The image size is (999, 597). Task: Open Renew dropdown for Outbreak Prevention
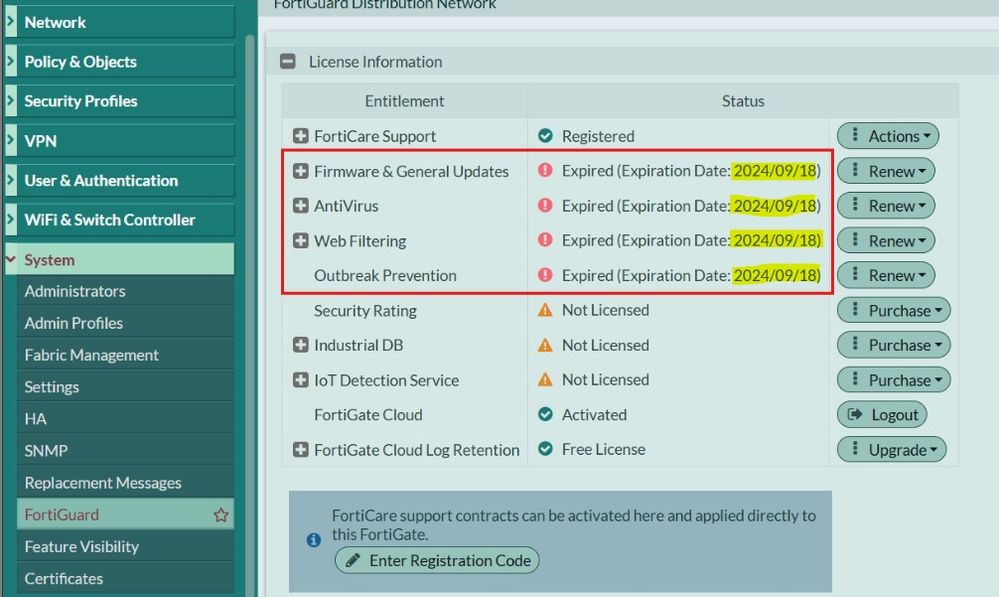pos(886,275)
